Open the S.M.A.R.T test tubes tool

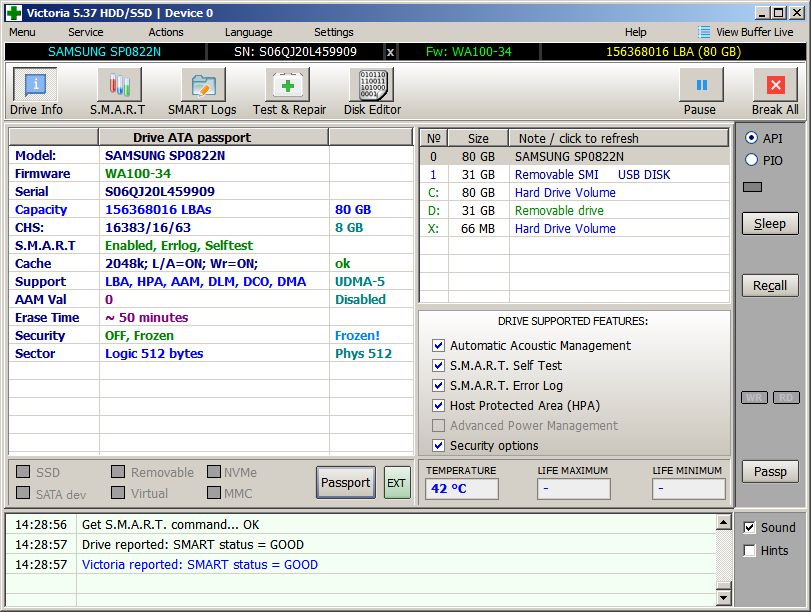coord(119,85)
